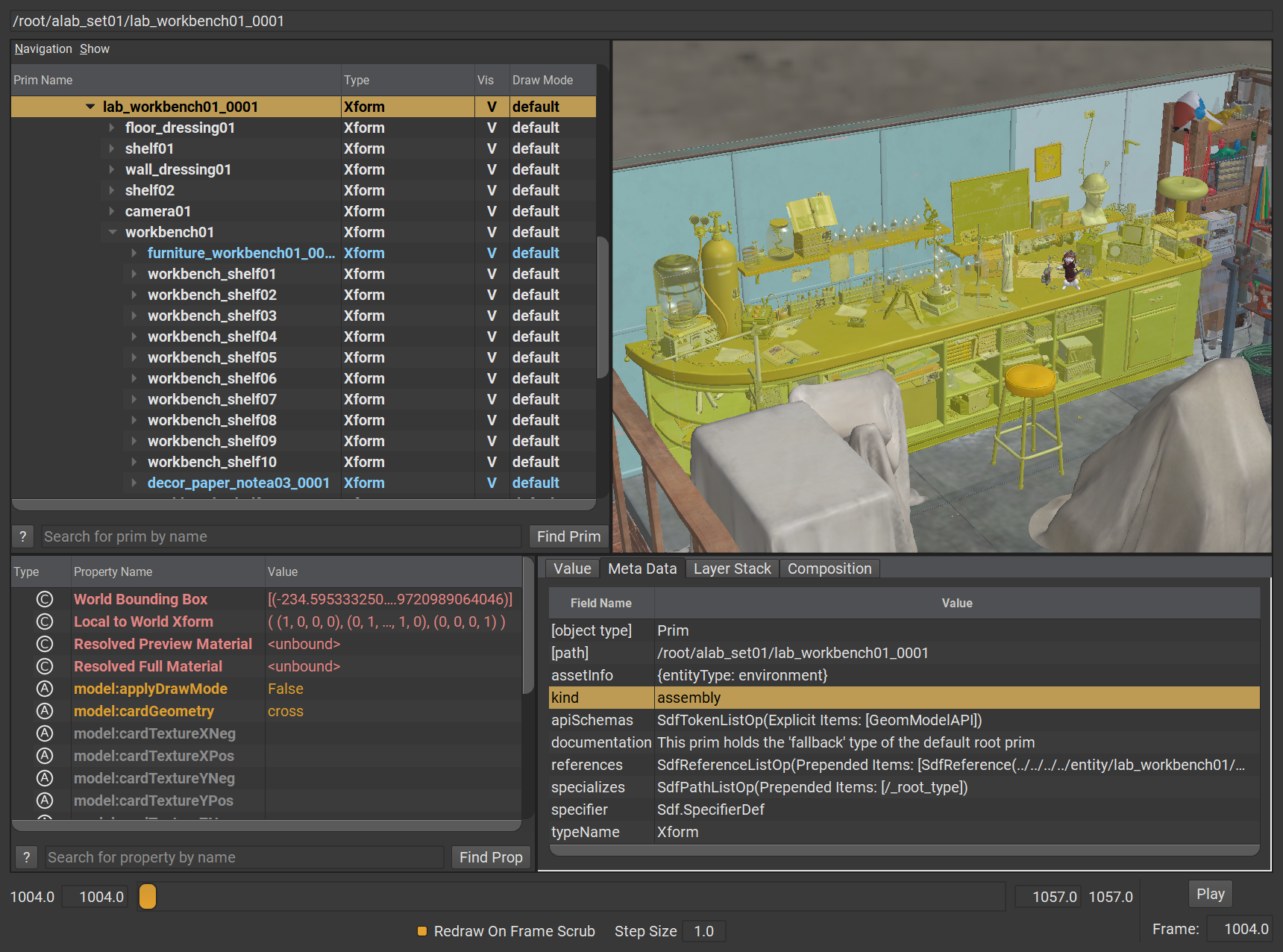Expand the floor_dressing01 prim
The width and height of the screenshot is (1283, 952).
point(112,128)
